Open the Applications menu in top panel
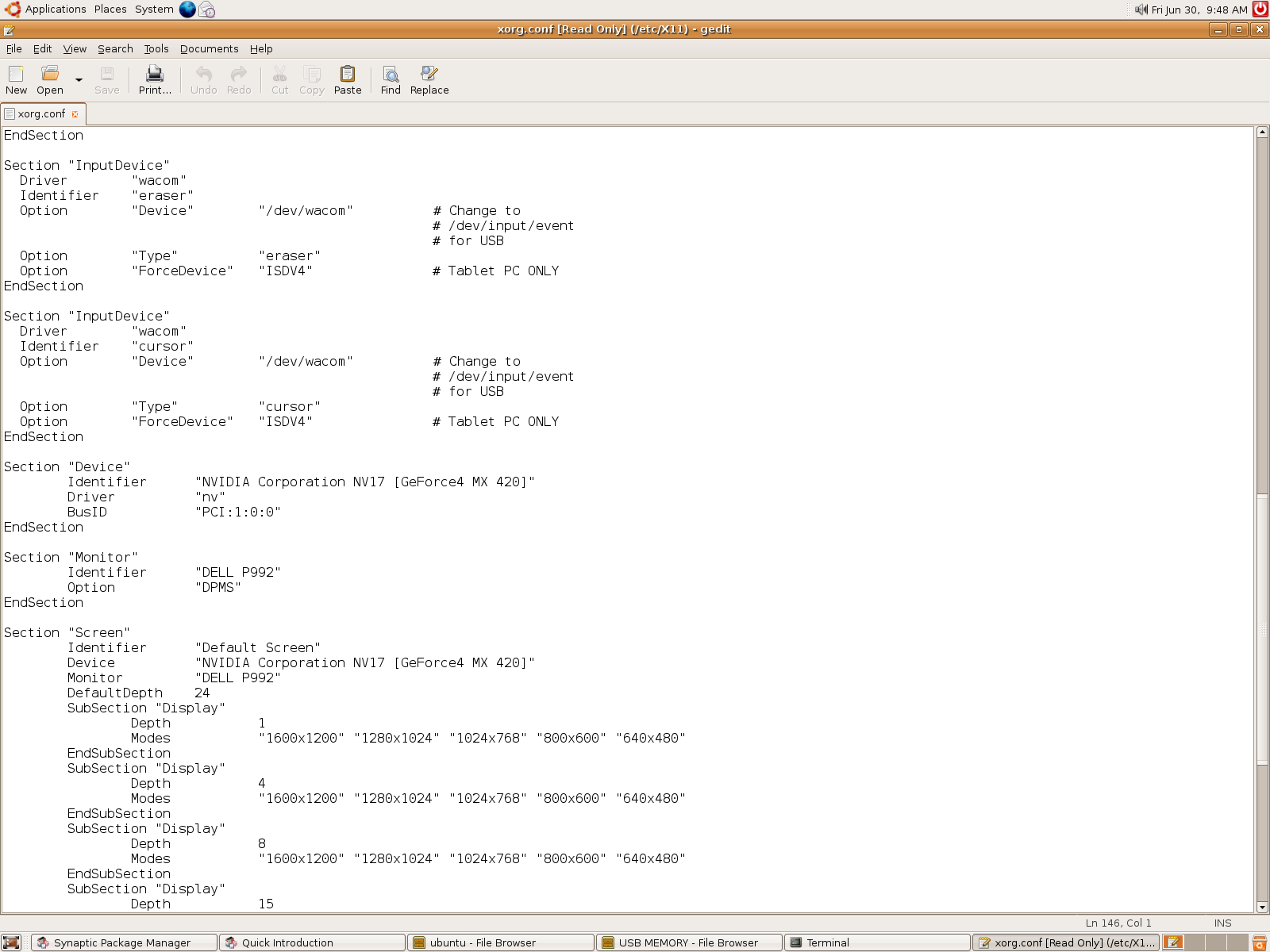The height and width of the screenshot is (952, 1270). [x=46, y=9]
